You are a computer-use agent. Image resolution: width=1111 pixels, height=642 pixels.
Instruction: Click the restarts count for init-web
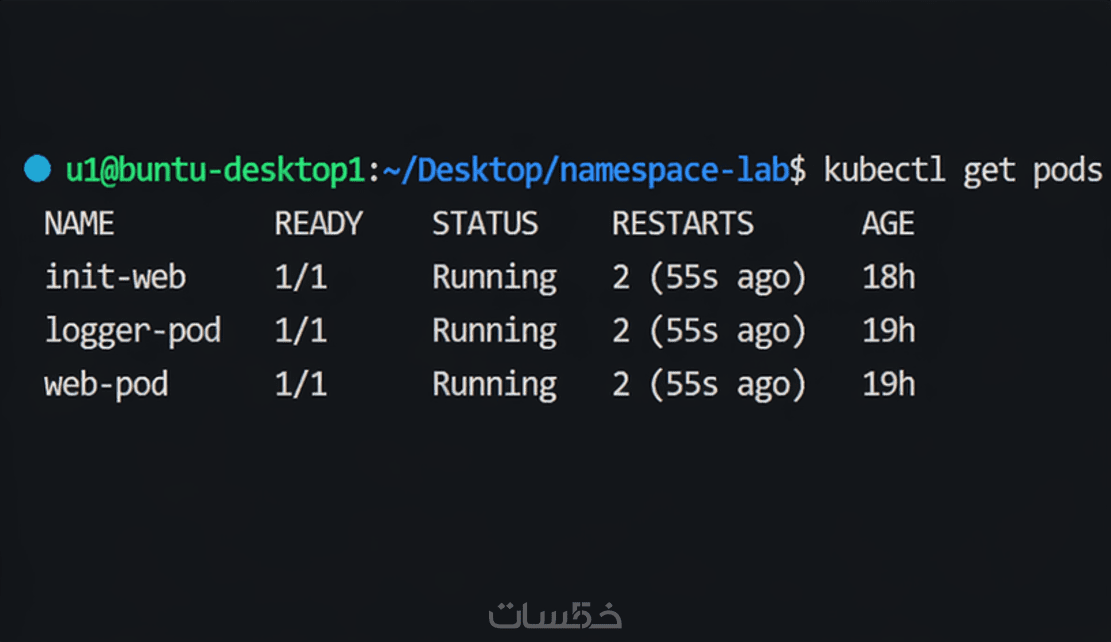pos(709,276)
